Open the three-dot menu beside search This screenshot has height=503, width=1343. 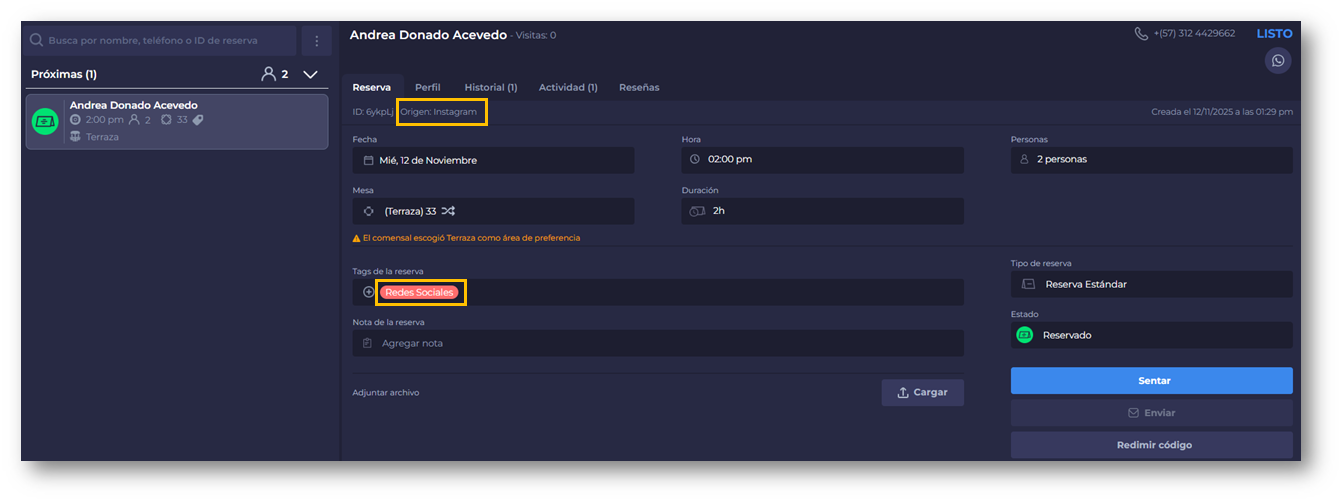coord(316,41)
